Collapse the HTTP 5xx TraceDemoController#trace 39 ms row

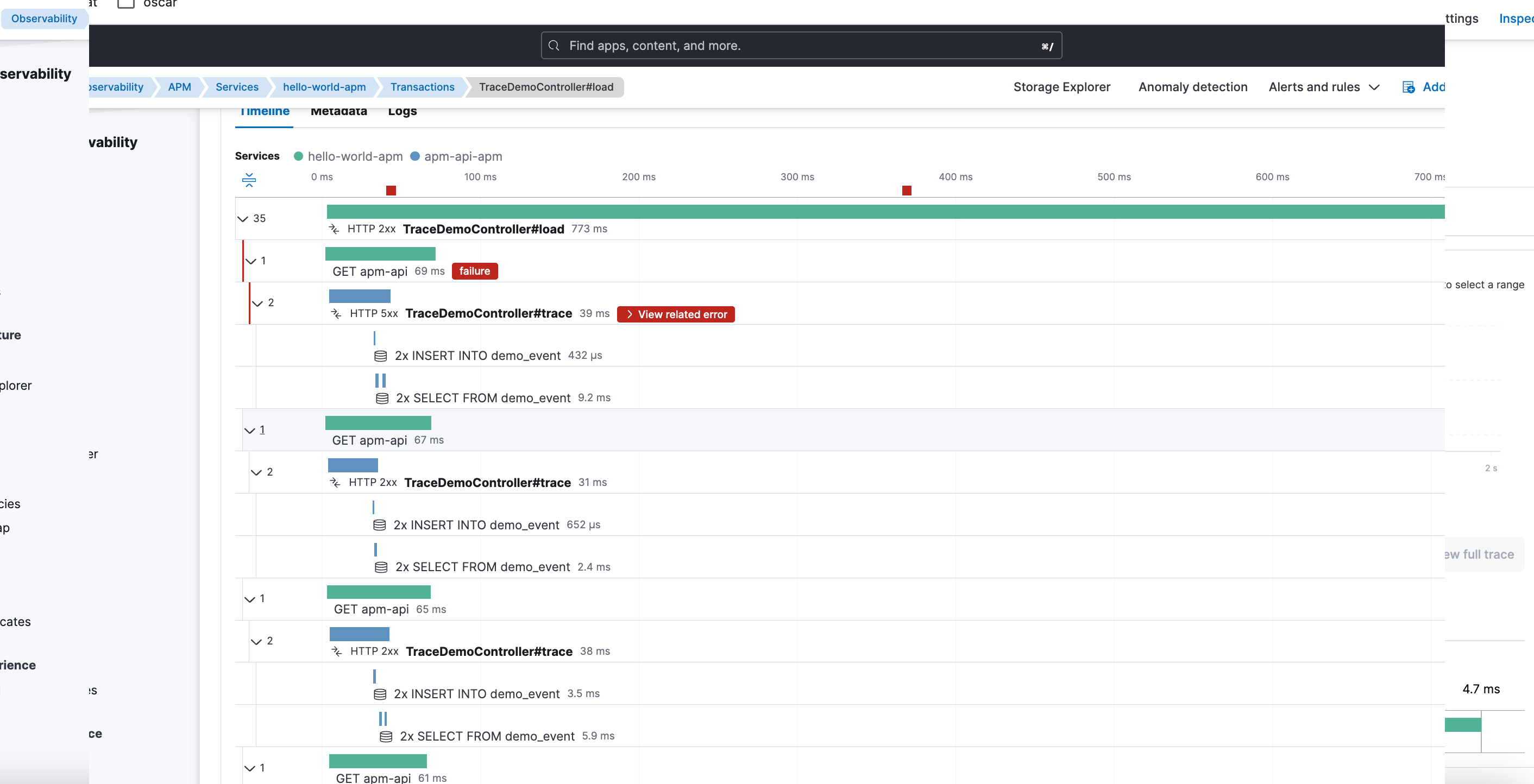pyautogui.click(x=257, y=304)
